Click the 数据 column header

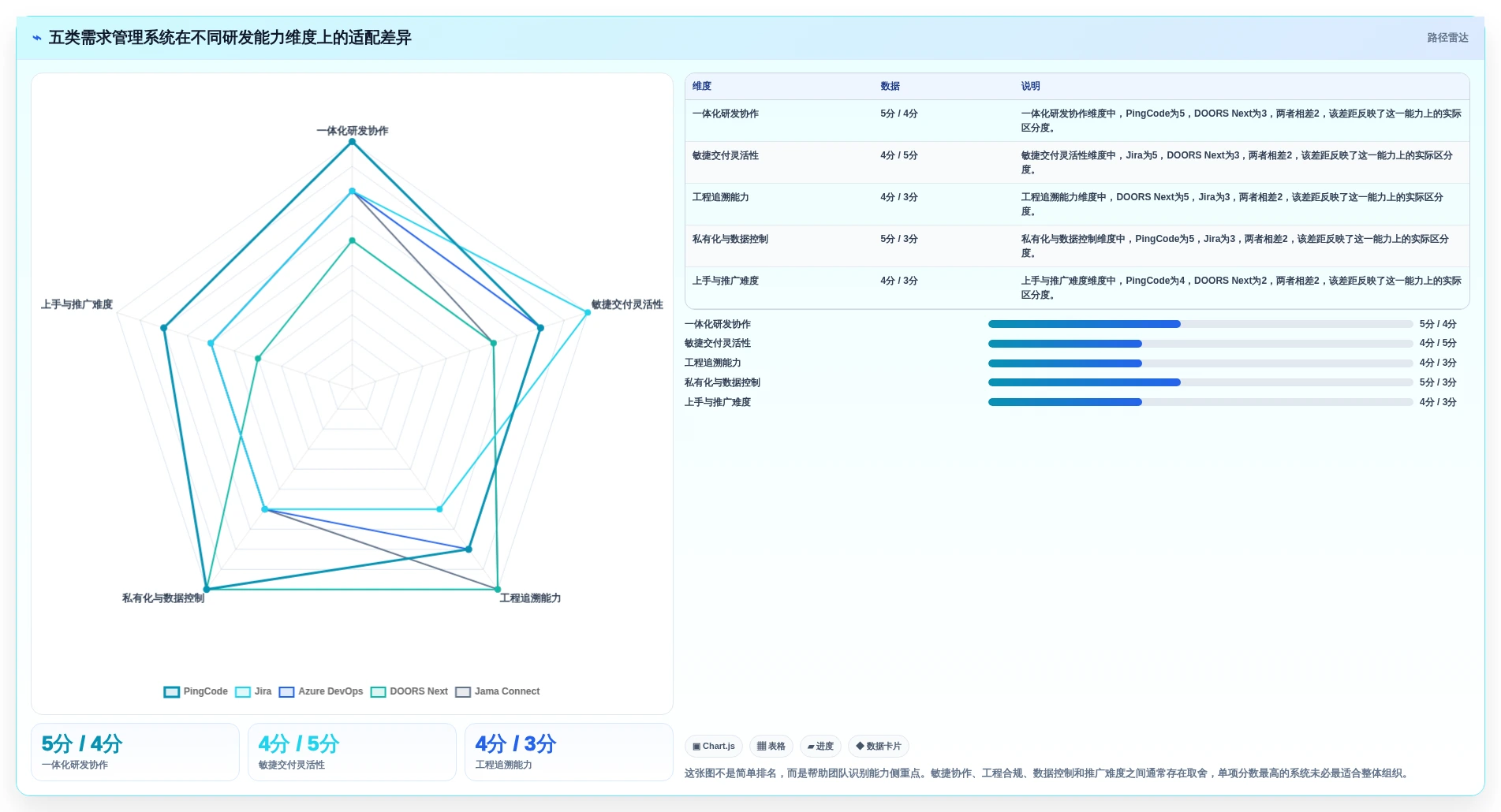(x=891, y=87)
